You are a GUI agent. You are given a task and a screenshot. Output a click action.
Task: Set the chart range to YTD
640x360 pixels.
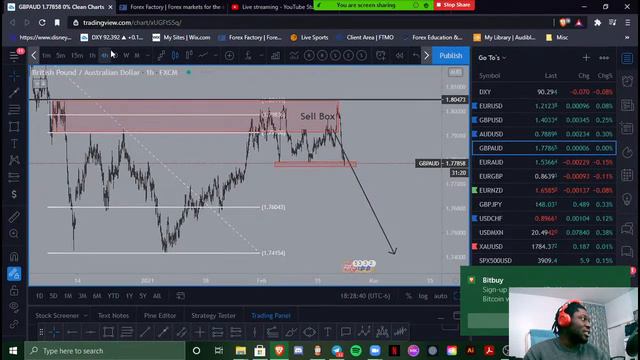[113, 296]
